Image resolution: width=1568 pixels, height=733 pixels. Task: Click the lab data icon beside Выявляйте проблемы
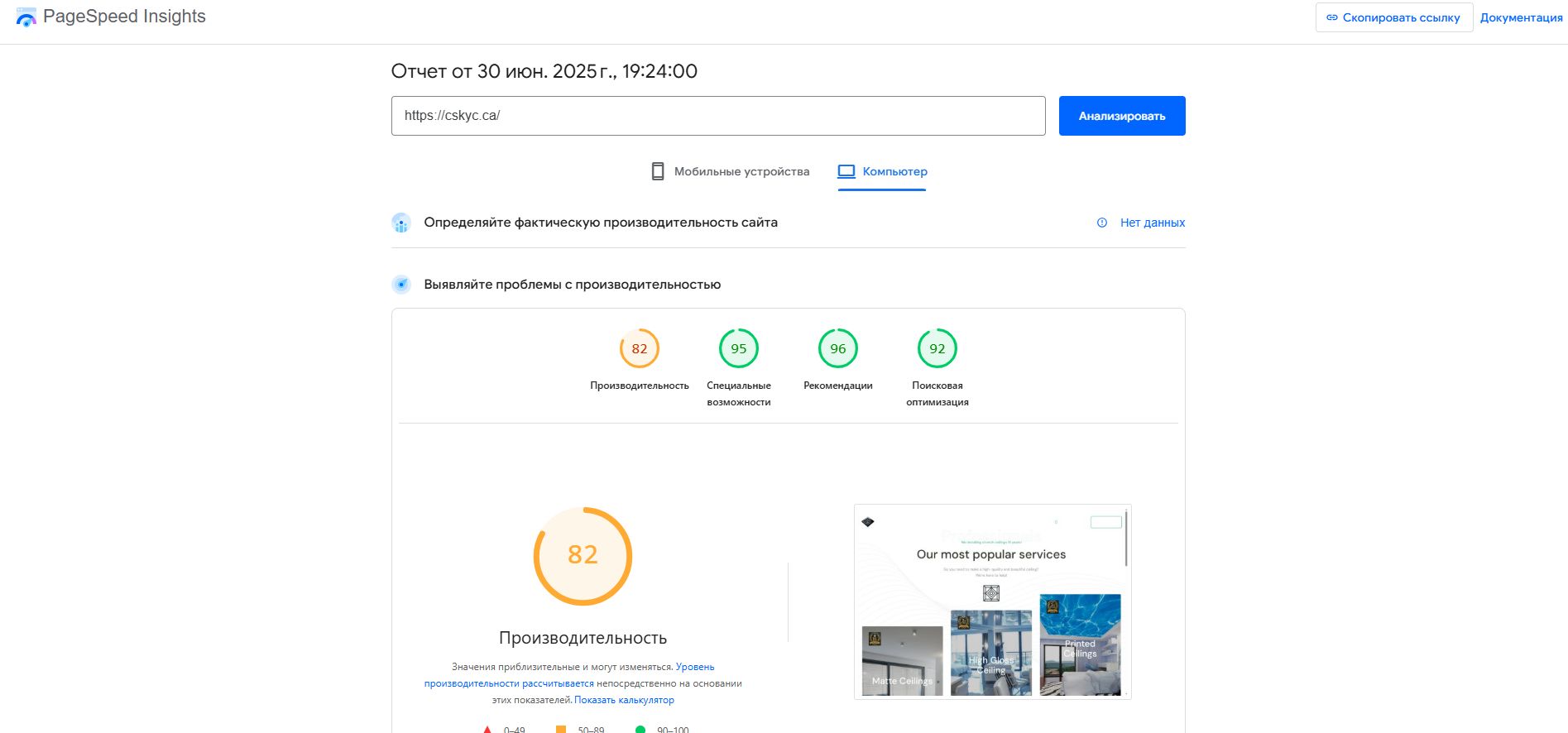click(401, 285)
